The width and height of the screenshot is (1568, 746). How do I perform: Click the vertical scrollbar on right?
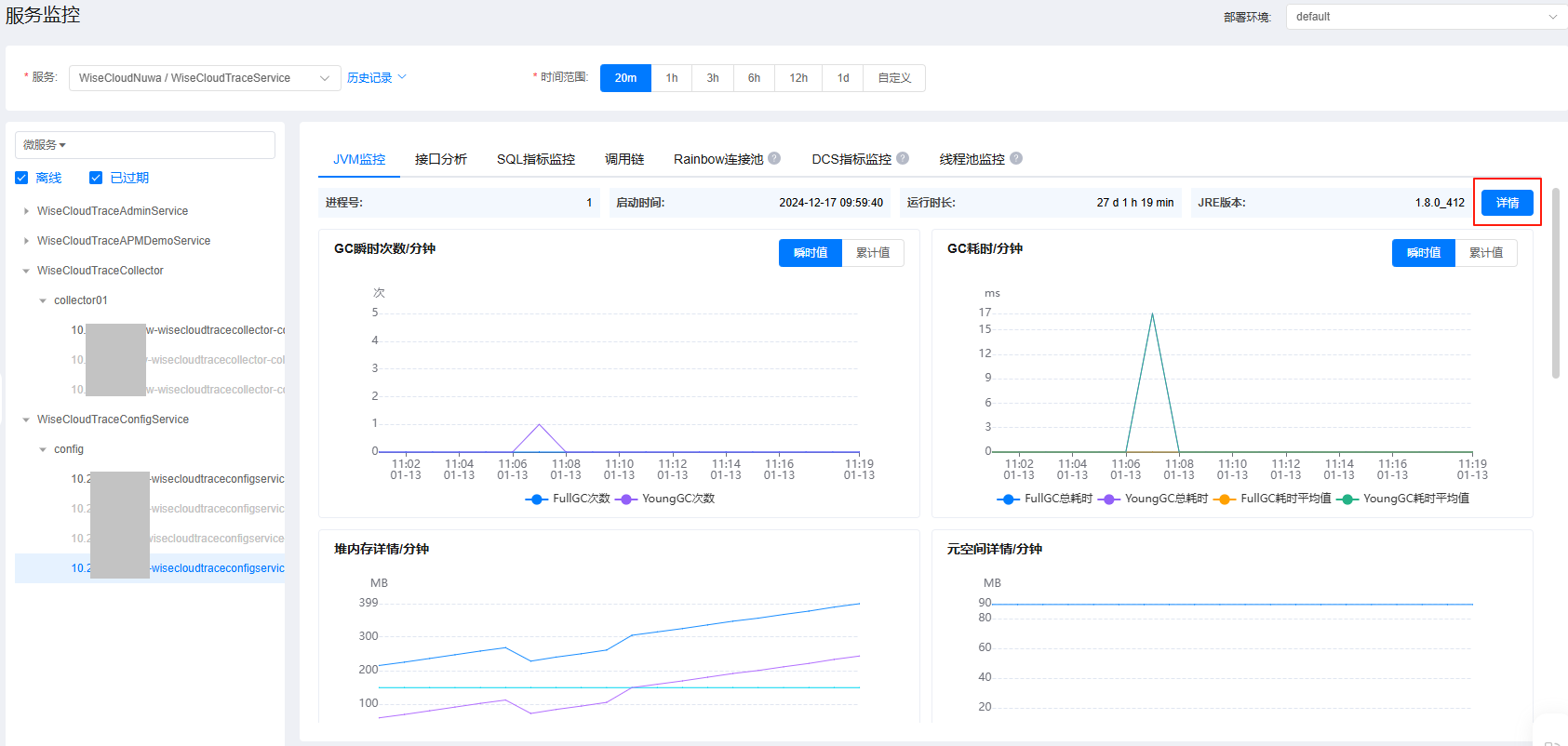1555,283
